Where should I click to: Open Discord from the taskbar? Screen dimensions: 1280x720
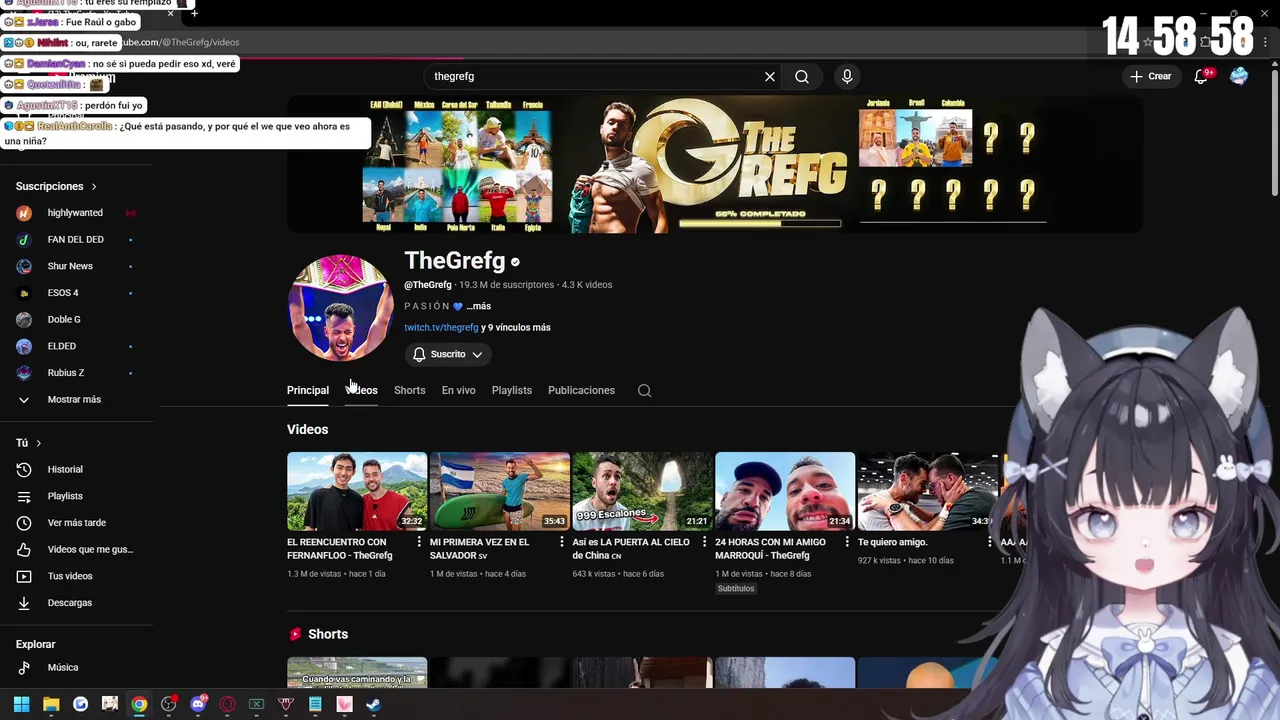(198, 704)
